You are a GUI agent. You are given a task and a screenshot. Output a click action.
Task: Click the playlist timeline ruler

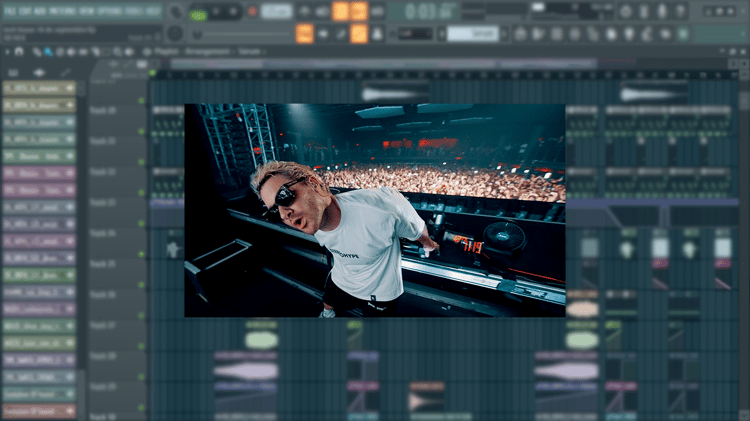tap(445, 75)
